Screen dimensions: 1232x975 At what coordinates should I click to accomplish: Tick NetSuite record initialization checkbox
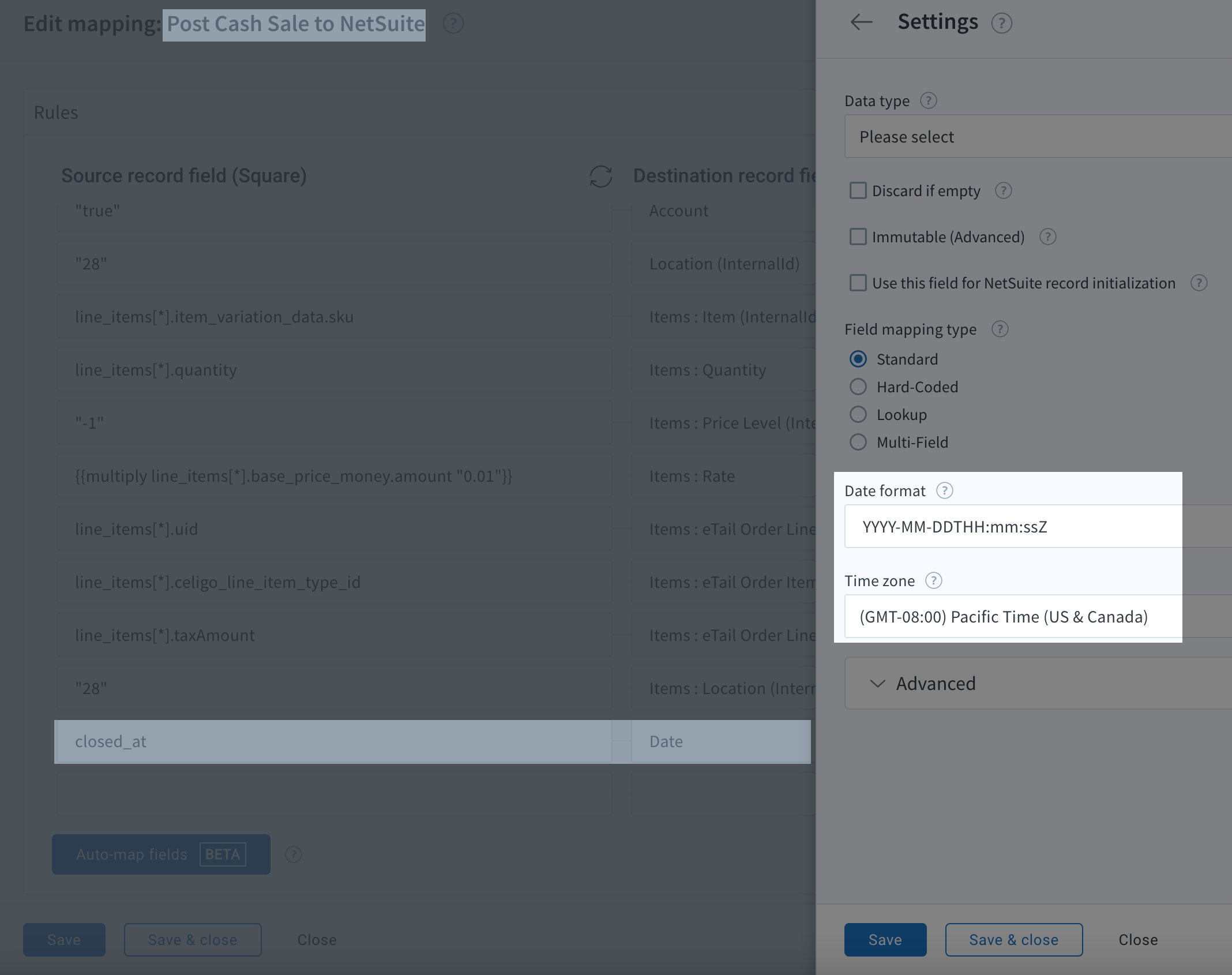[x=858, y=283]
